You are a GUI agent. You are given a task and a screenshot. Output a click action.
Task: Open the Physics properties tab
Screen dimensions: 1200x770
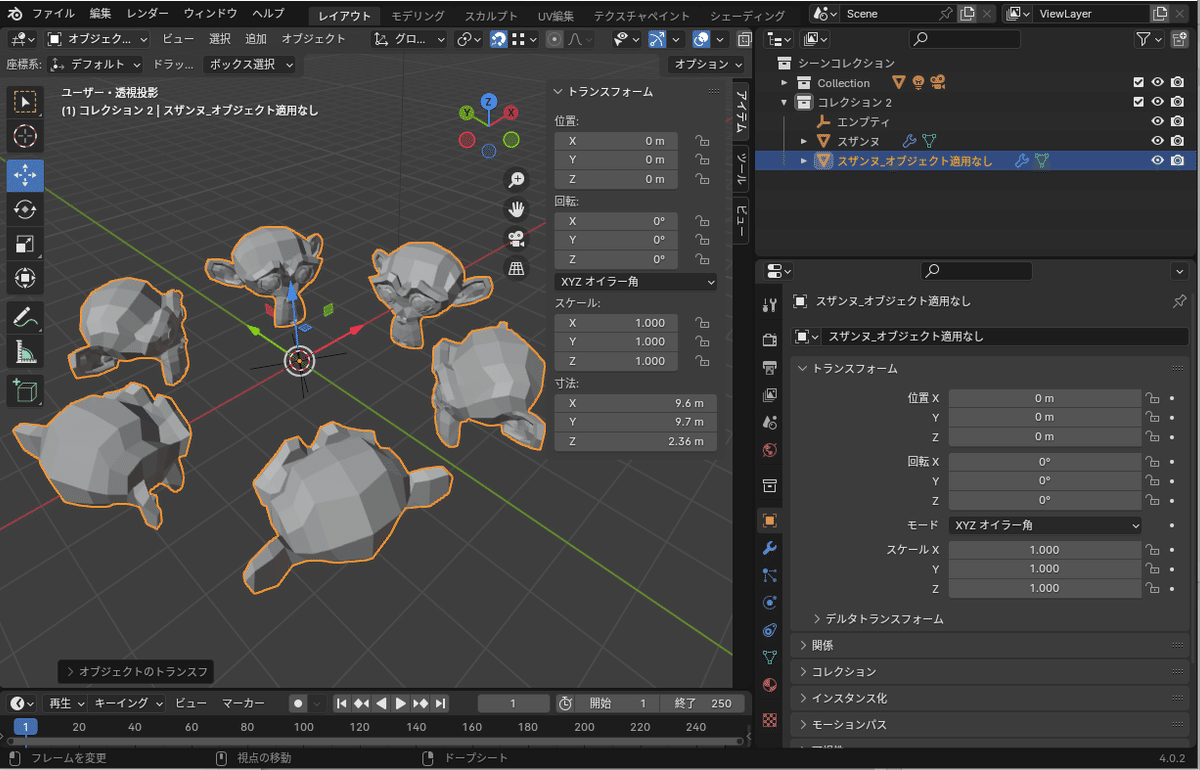[x=769, y=602]
